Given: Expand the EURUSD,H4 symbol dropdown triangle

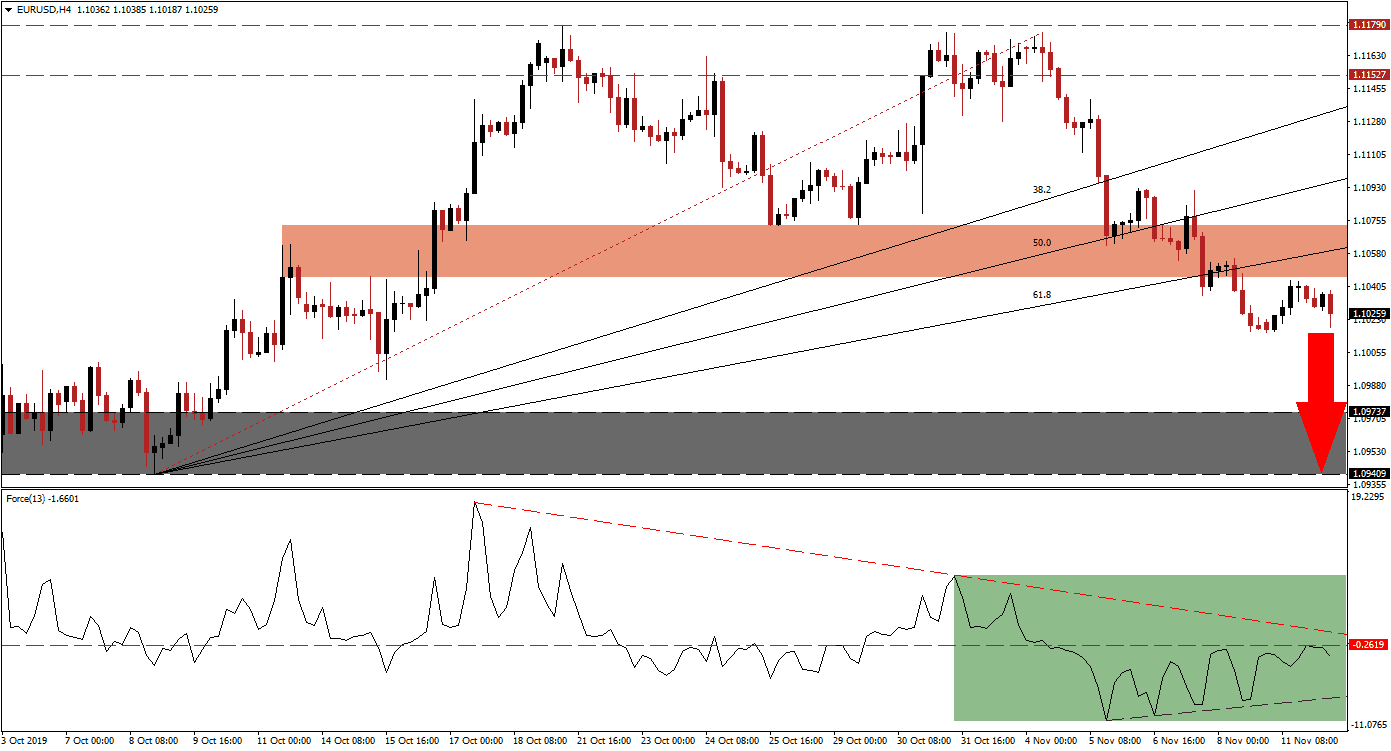Looking at the screenshot, I should coord(10,7).
